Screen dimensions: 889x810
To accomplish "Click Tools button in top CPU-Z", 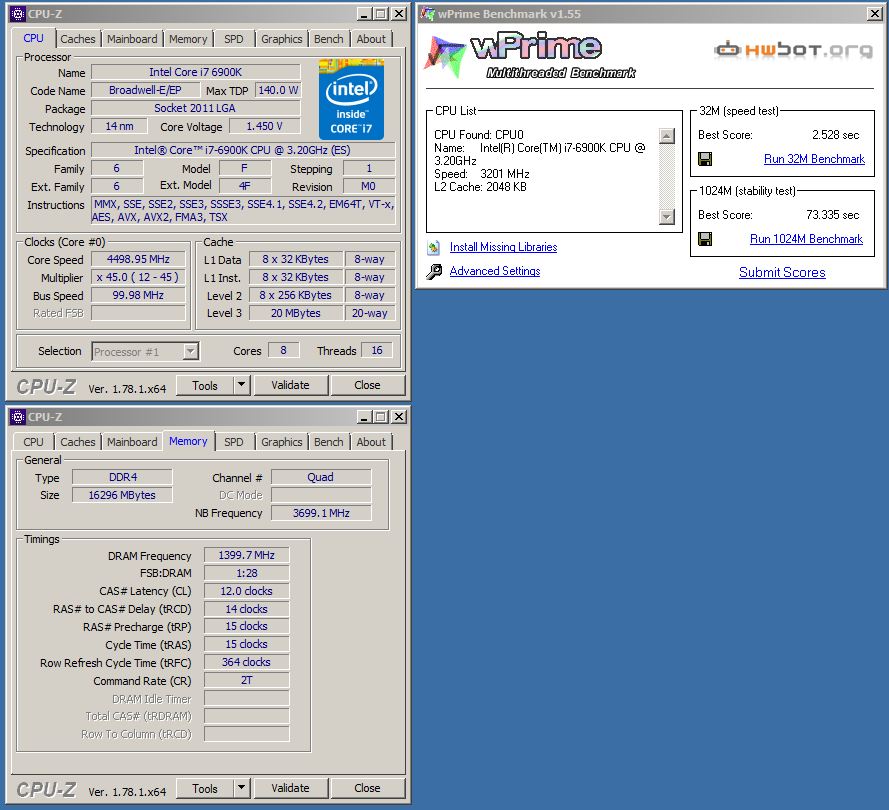I will click(205, 385).
